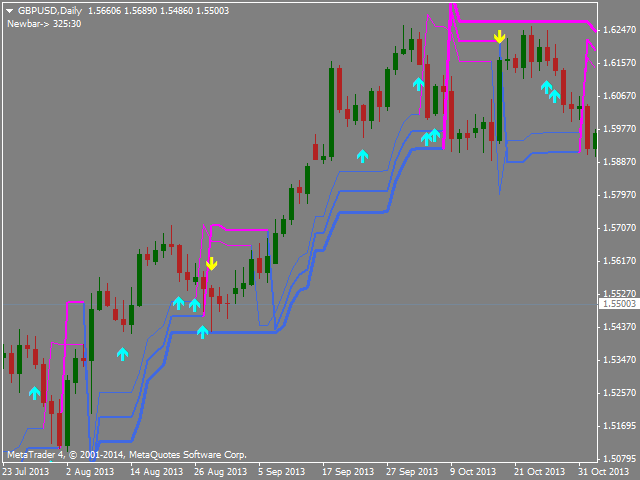Expand the triangle menu beside GBPUSD,Daily
This screenshot has width=640, height=480.
9,11
